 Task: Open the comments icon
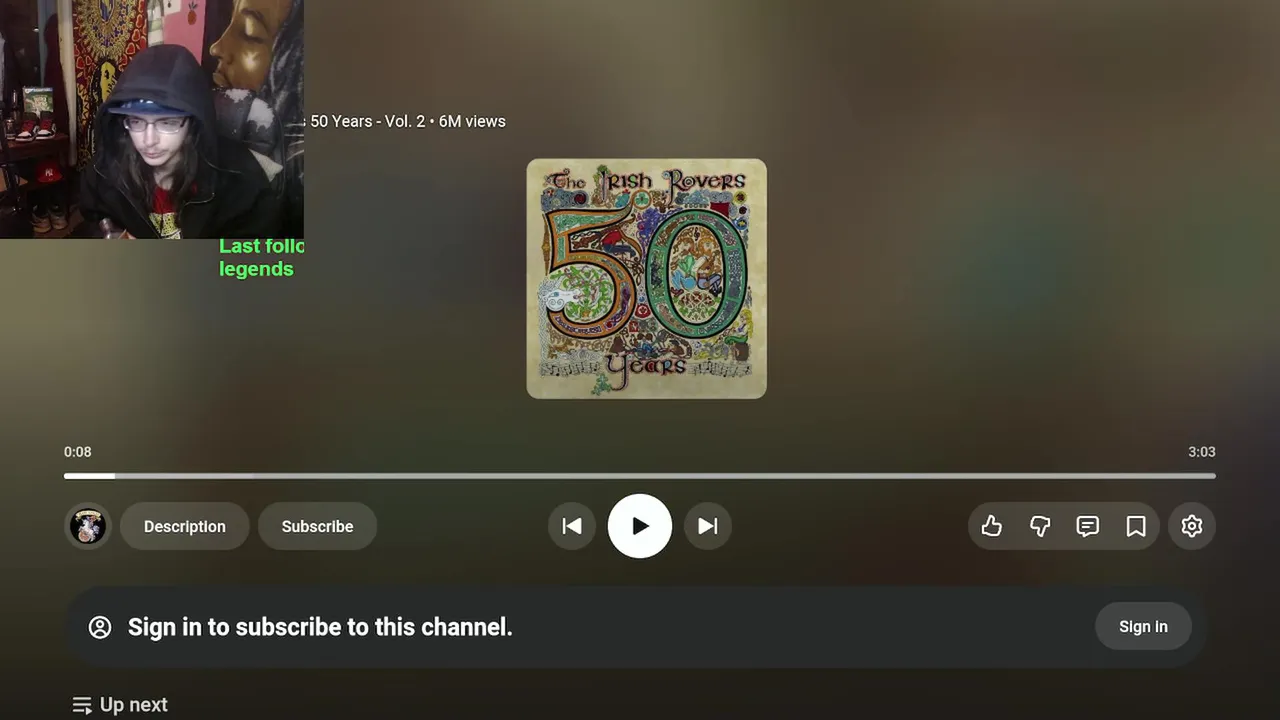point(1088,526)
